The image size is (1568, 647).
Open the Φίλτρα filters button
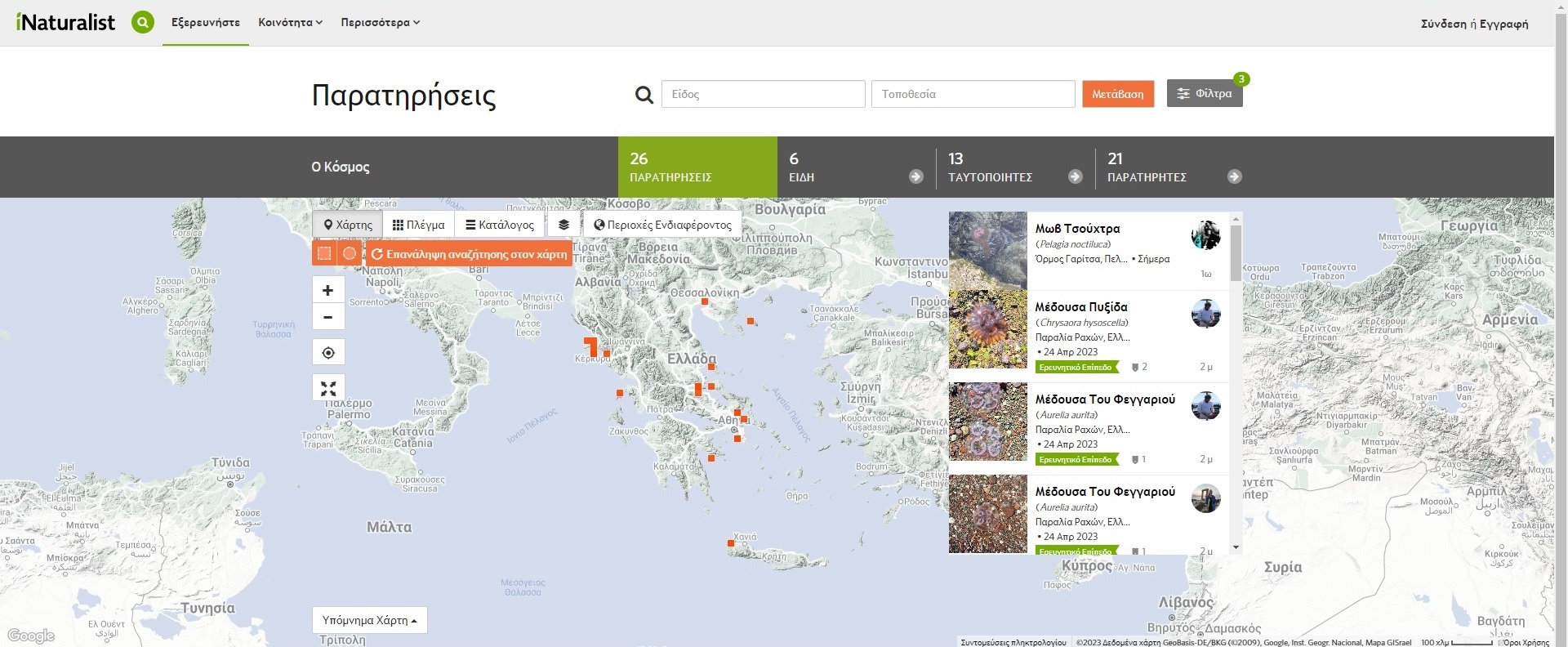coord(1205,94)
